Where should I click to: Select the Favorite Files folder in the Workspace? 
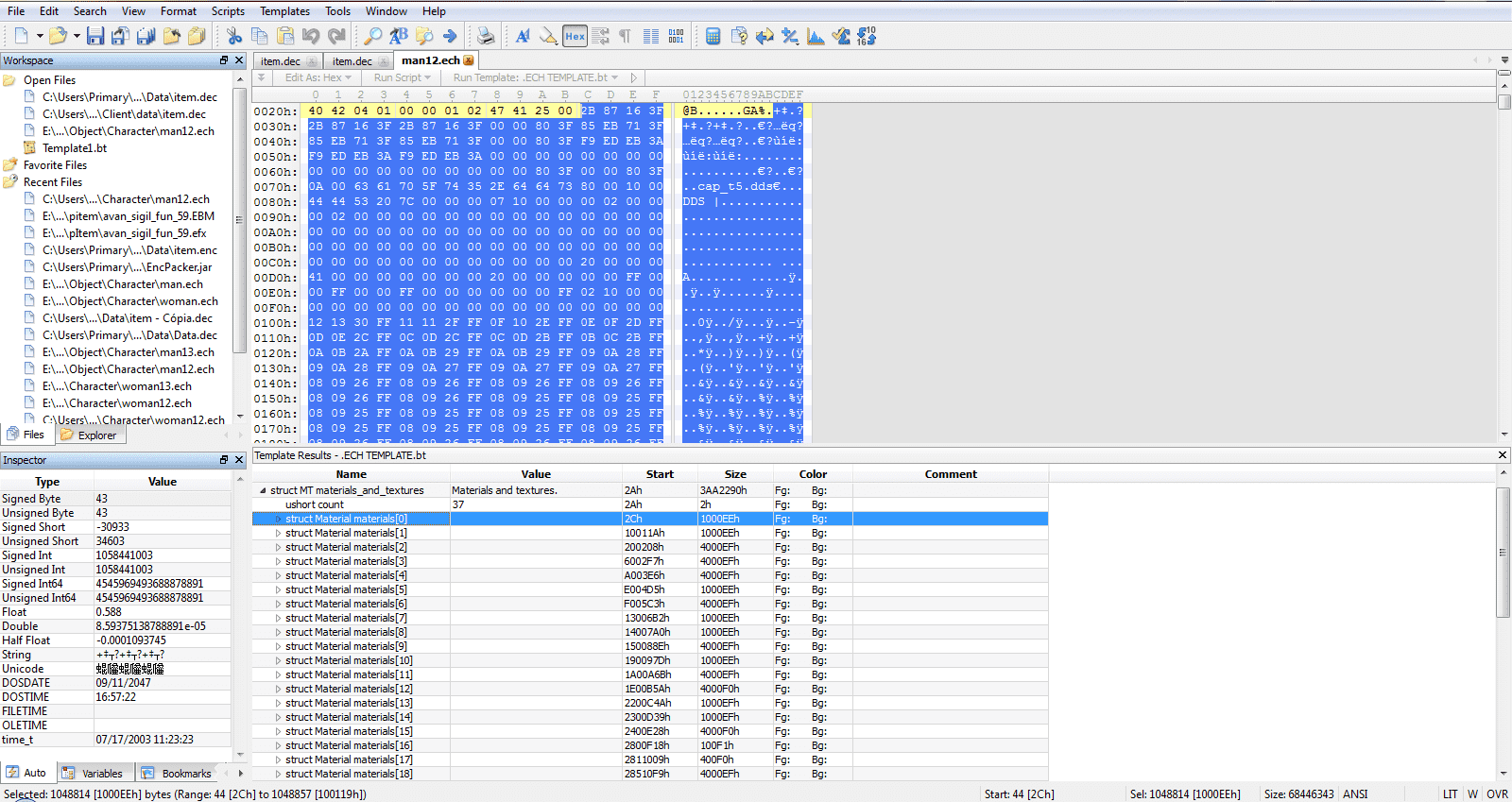(x=55, y=165)
